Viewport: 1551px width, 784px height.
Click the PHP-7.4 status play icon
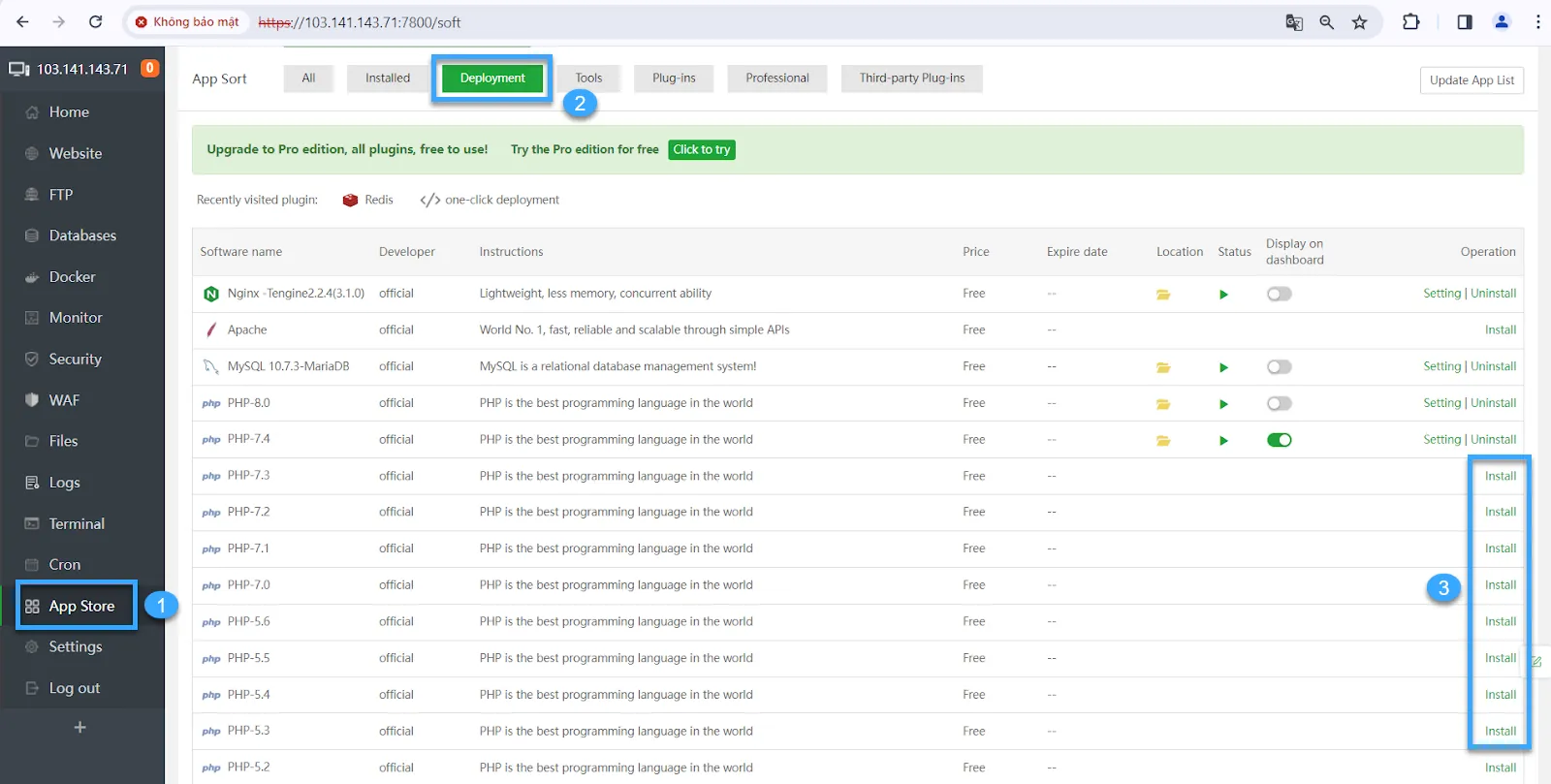pyautogui.click(x=1223, y=440)
